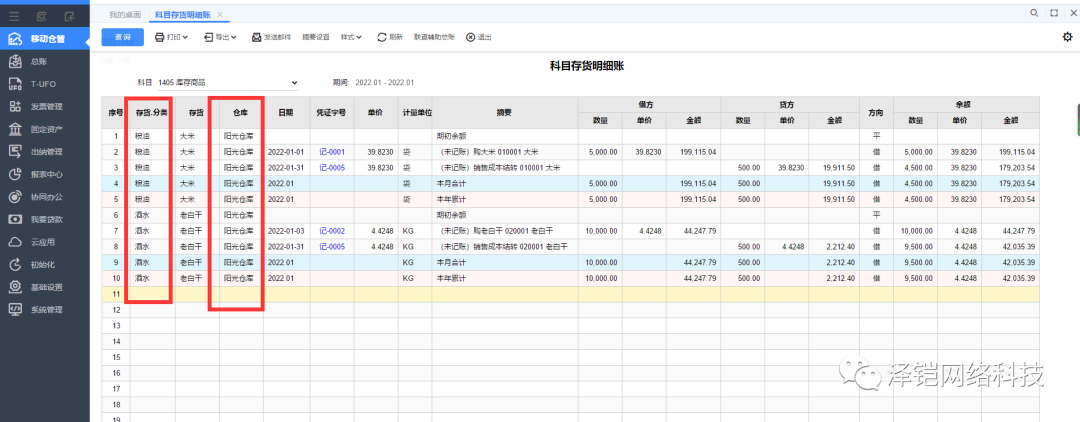The width and height of the screenshot is (1080, 422).
Task: Click the blue 查询 button
Action: [x=122, y=37]
